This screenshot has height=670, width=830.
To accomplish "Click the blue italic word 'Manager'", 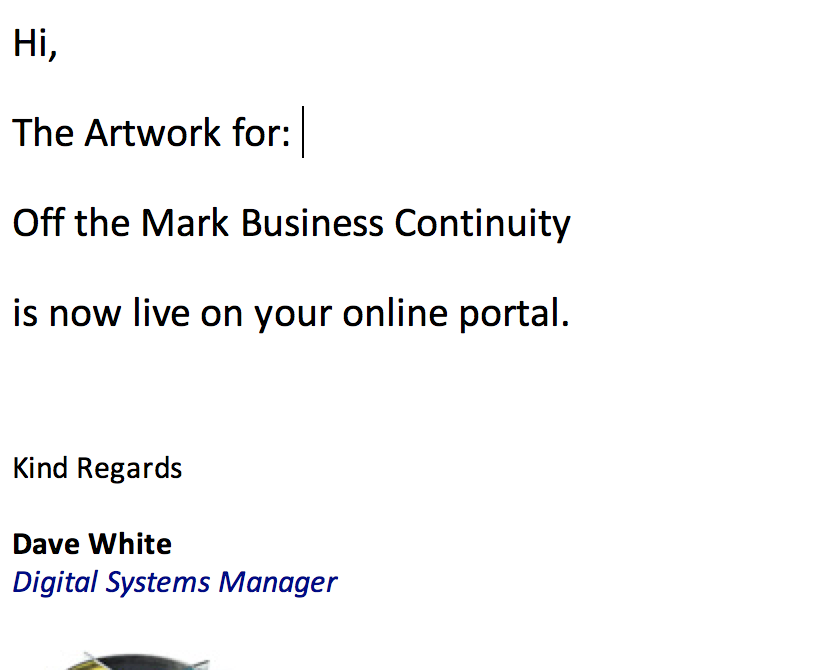I will [278, 583].
